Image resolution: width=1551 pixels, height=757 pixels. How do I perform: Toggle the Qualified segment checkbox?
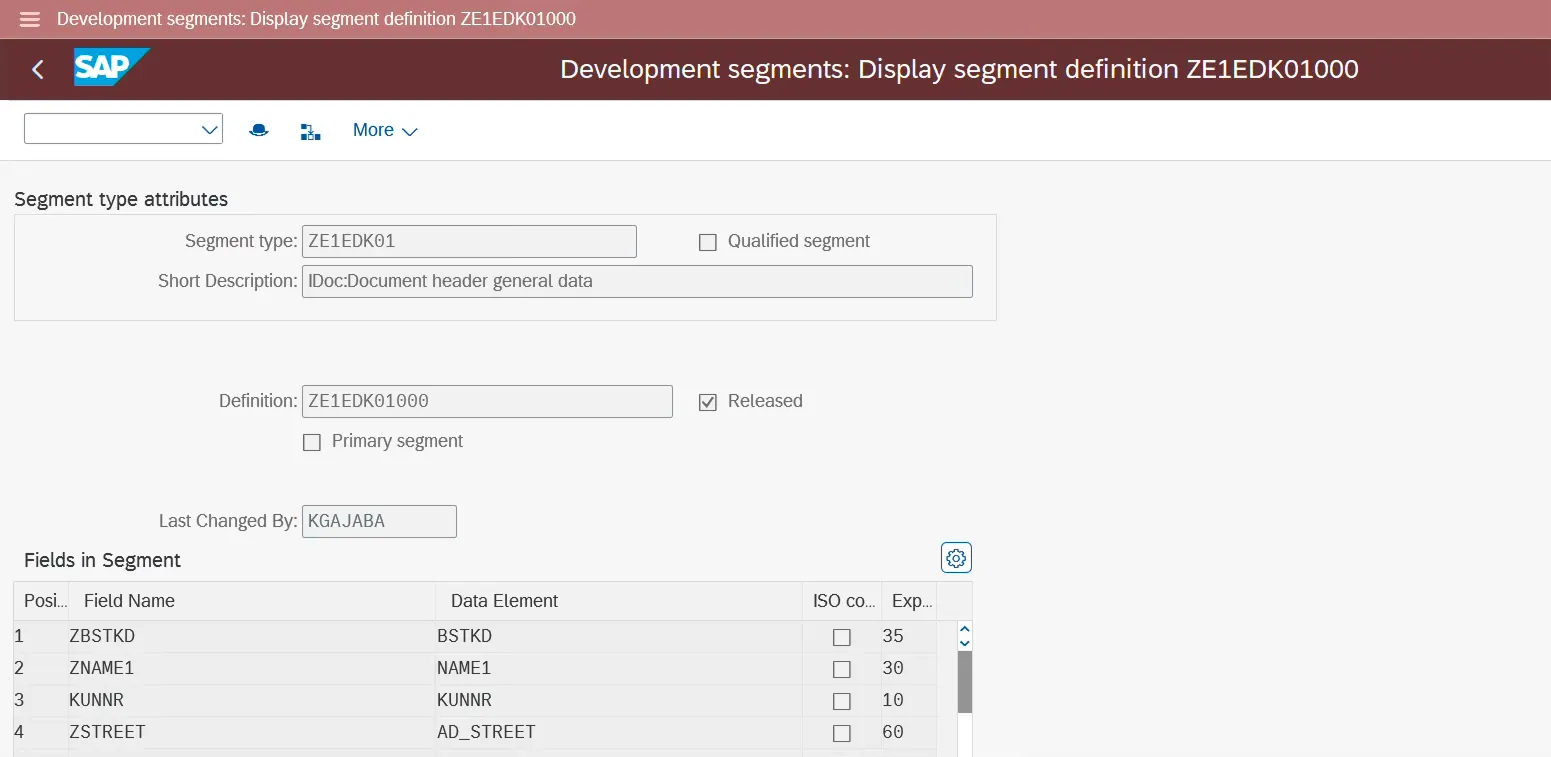click(x=708, y=242)
